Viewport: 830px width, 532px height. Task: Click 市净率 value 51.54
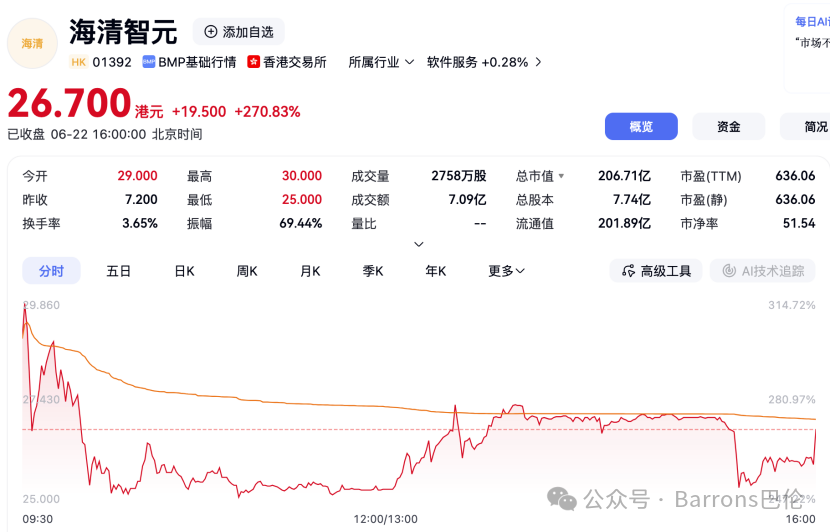click(799, 223)
